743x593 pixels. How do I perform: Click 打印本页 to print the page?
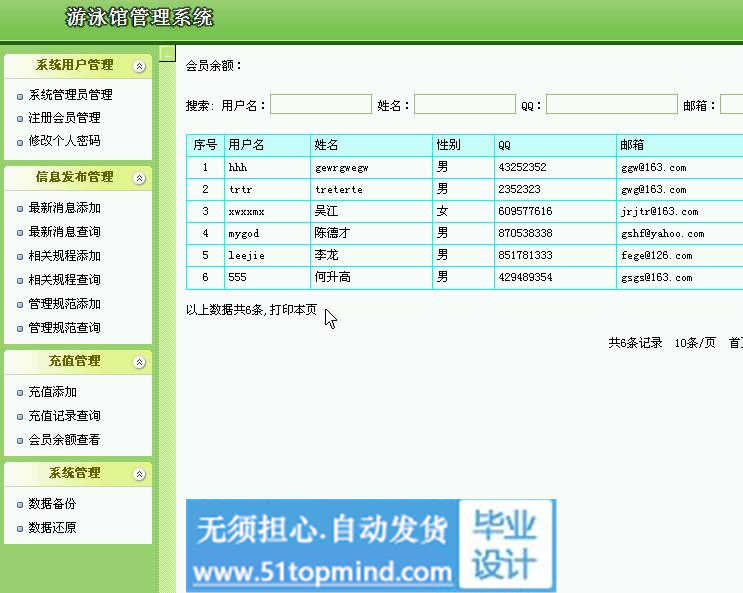(293, 310)
